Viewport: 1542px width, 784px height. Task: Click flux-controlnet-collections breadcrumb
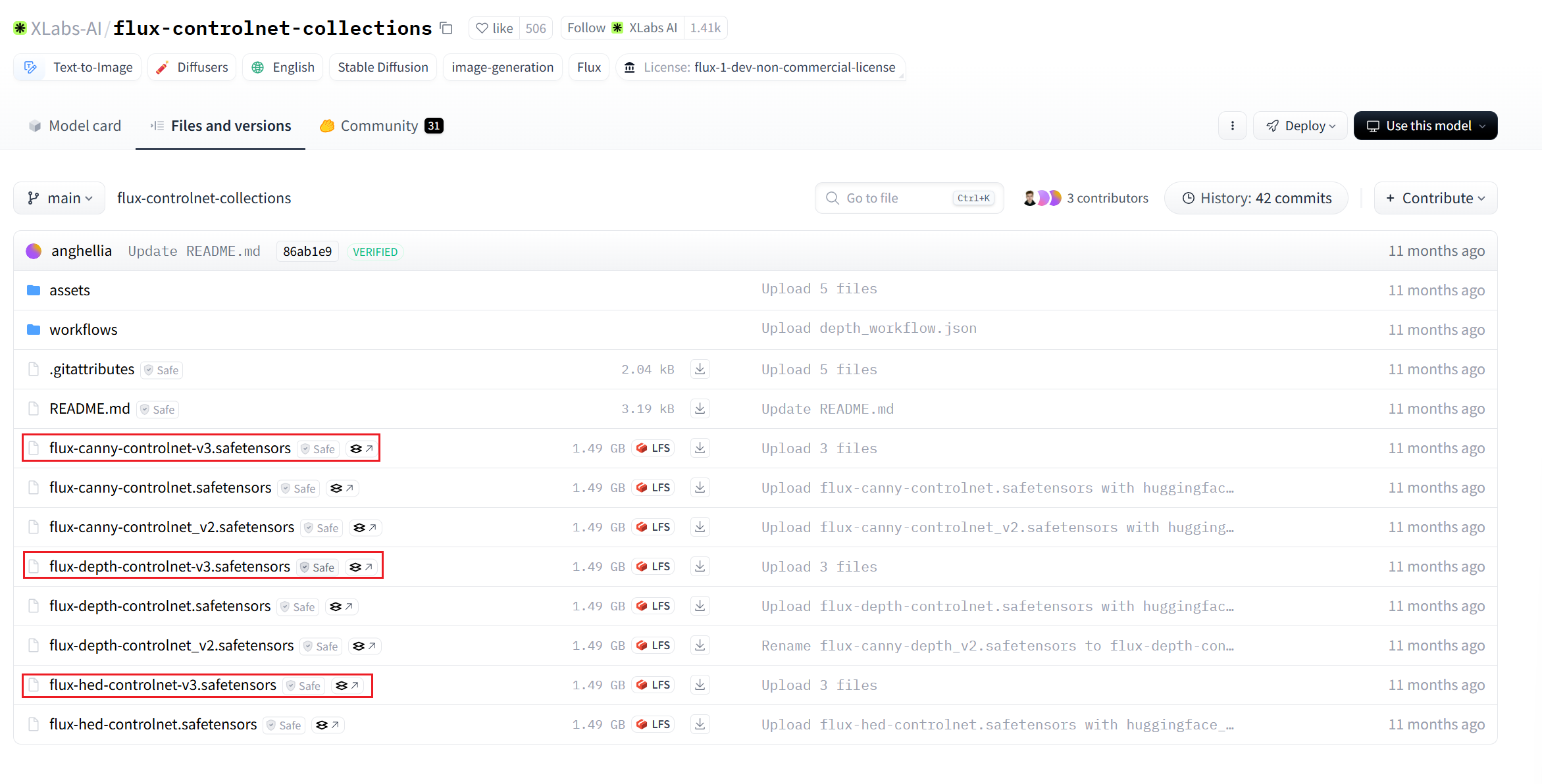(204, 198)
